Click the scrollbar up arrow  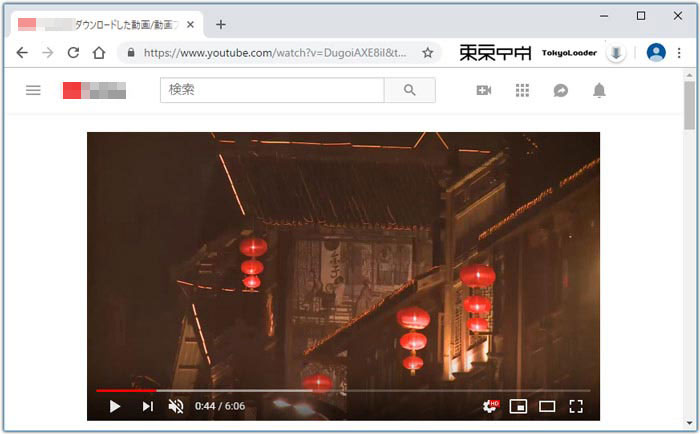(x=690, y=75)
